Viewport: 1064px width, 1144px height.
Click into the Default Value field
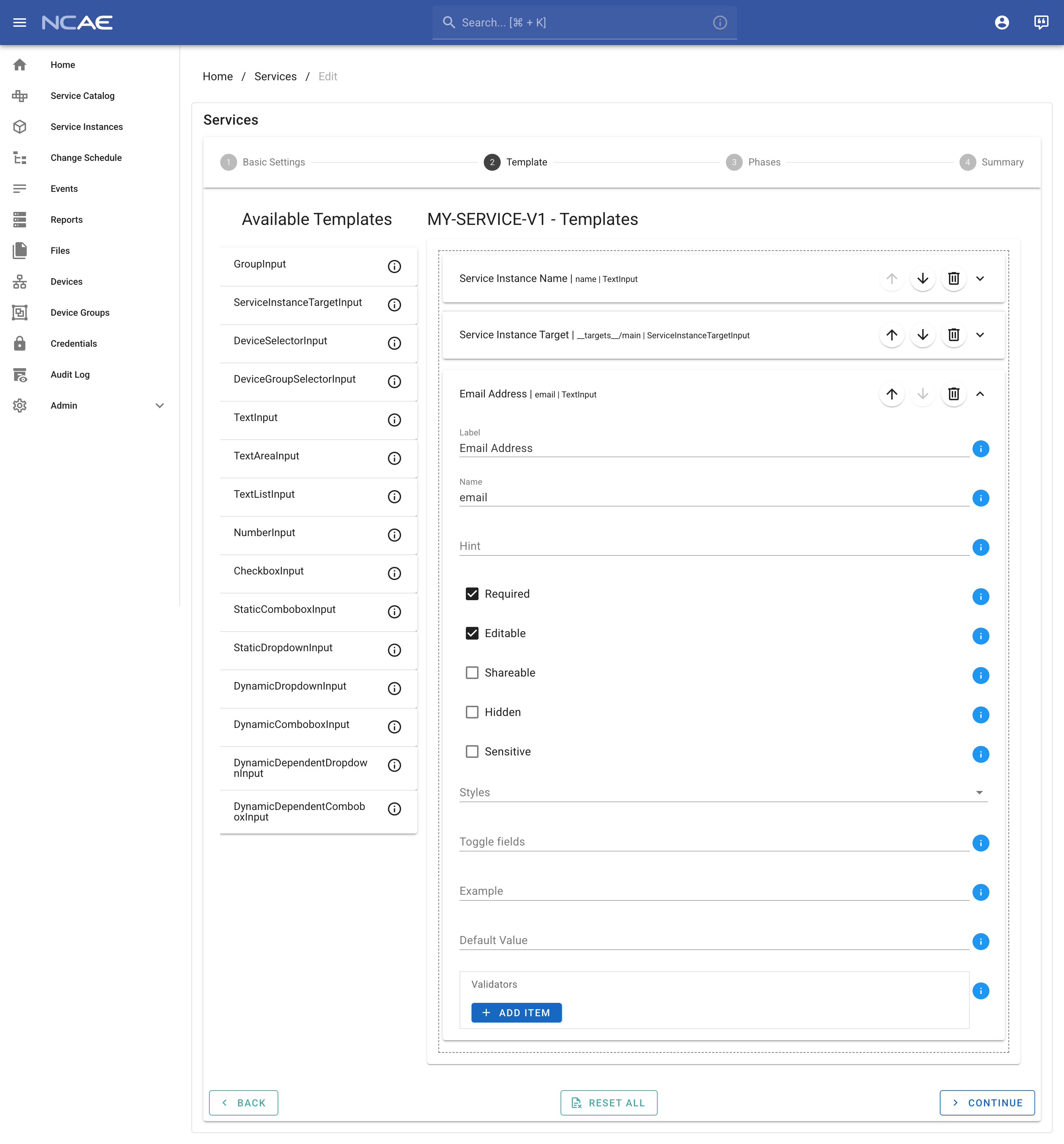tap(714, 940)
